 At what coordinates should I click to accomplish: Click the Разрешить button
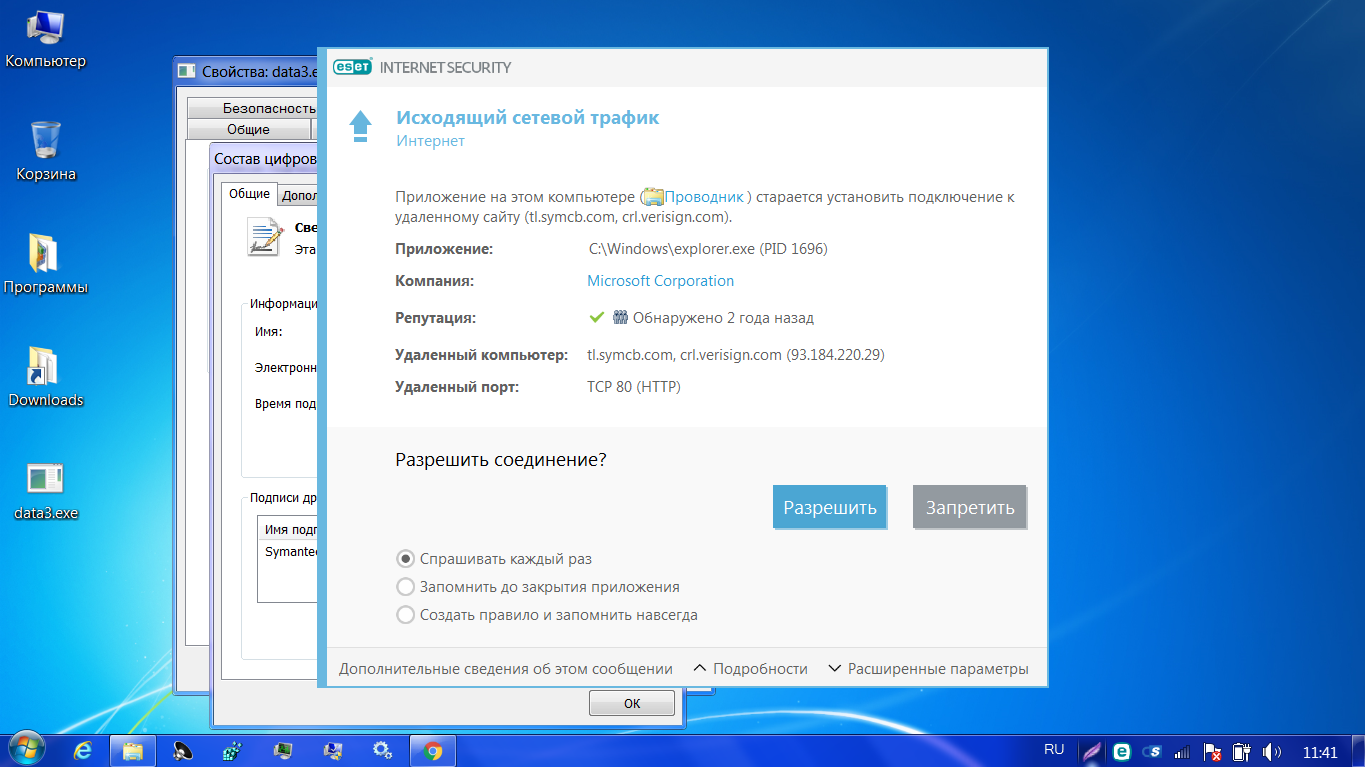tap(830, 507)
